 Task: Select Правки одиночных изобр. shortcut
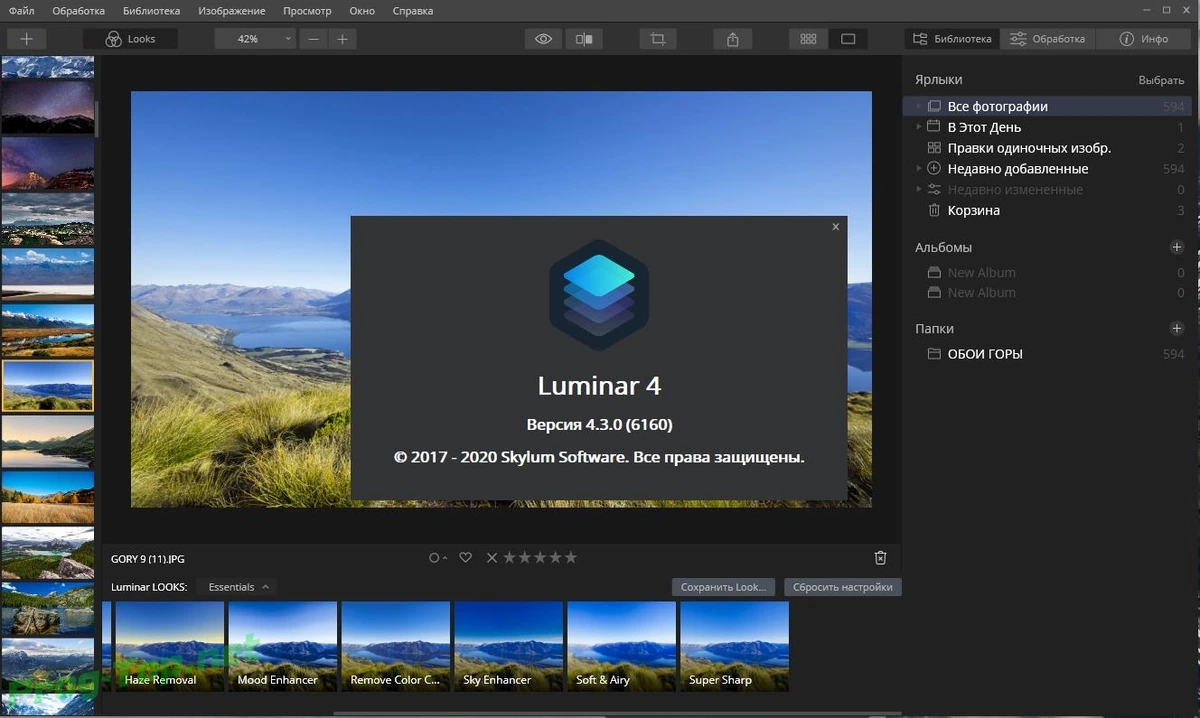[1045, 148]
